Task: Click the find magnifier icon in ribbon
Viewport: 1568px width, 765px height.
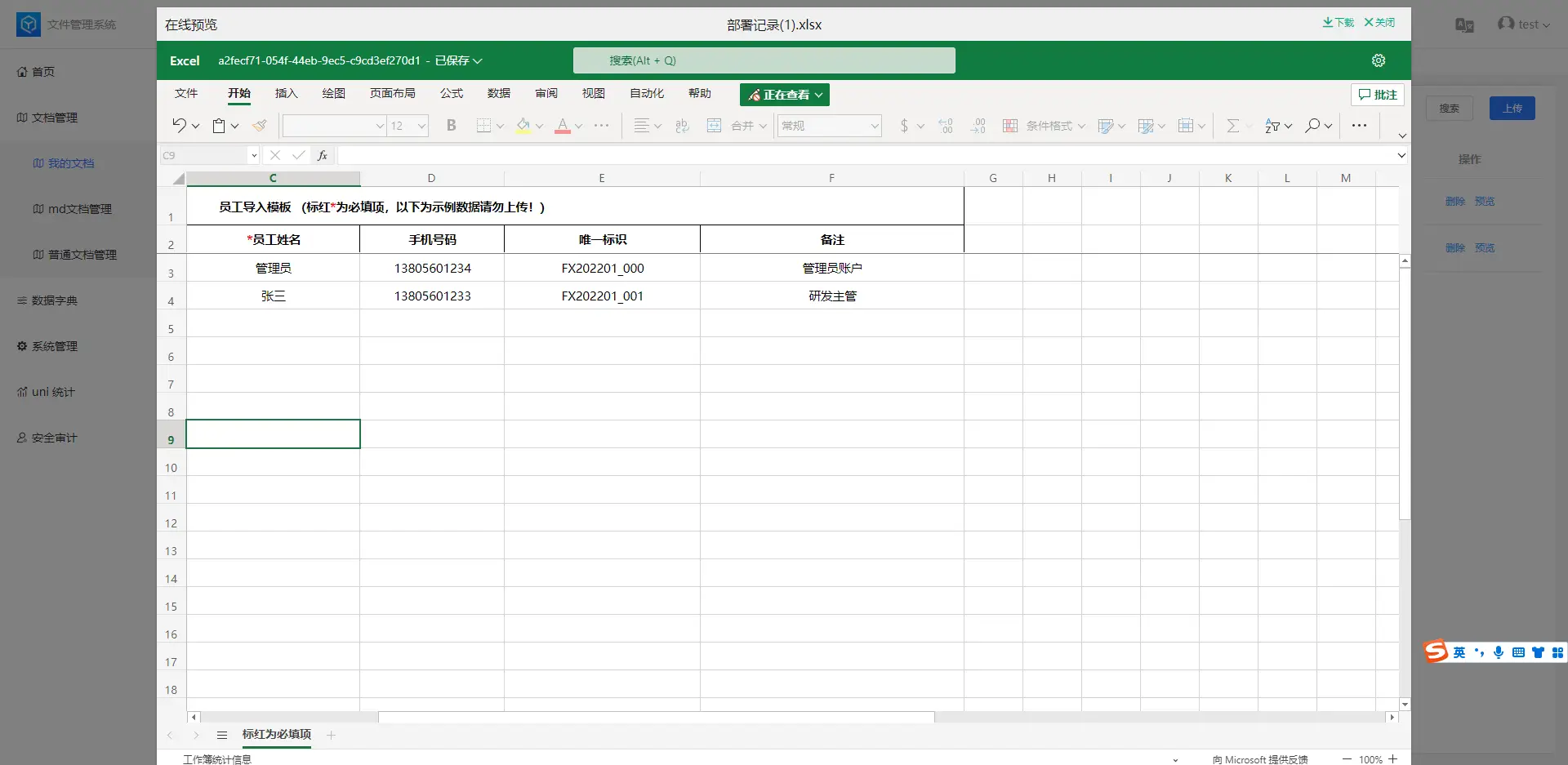Action: pyautogui.click(x=1312, y=126)
